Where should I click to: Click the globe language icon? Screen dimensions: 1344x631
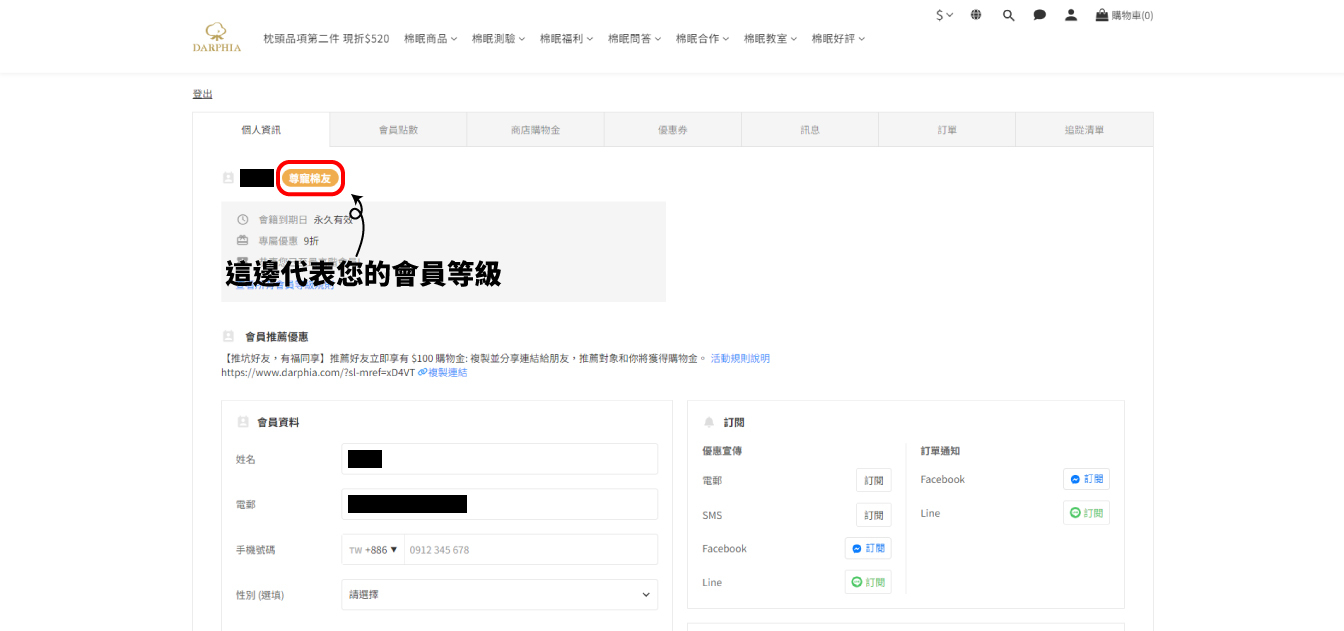[976, 15]
